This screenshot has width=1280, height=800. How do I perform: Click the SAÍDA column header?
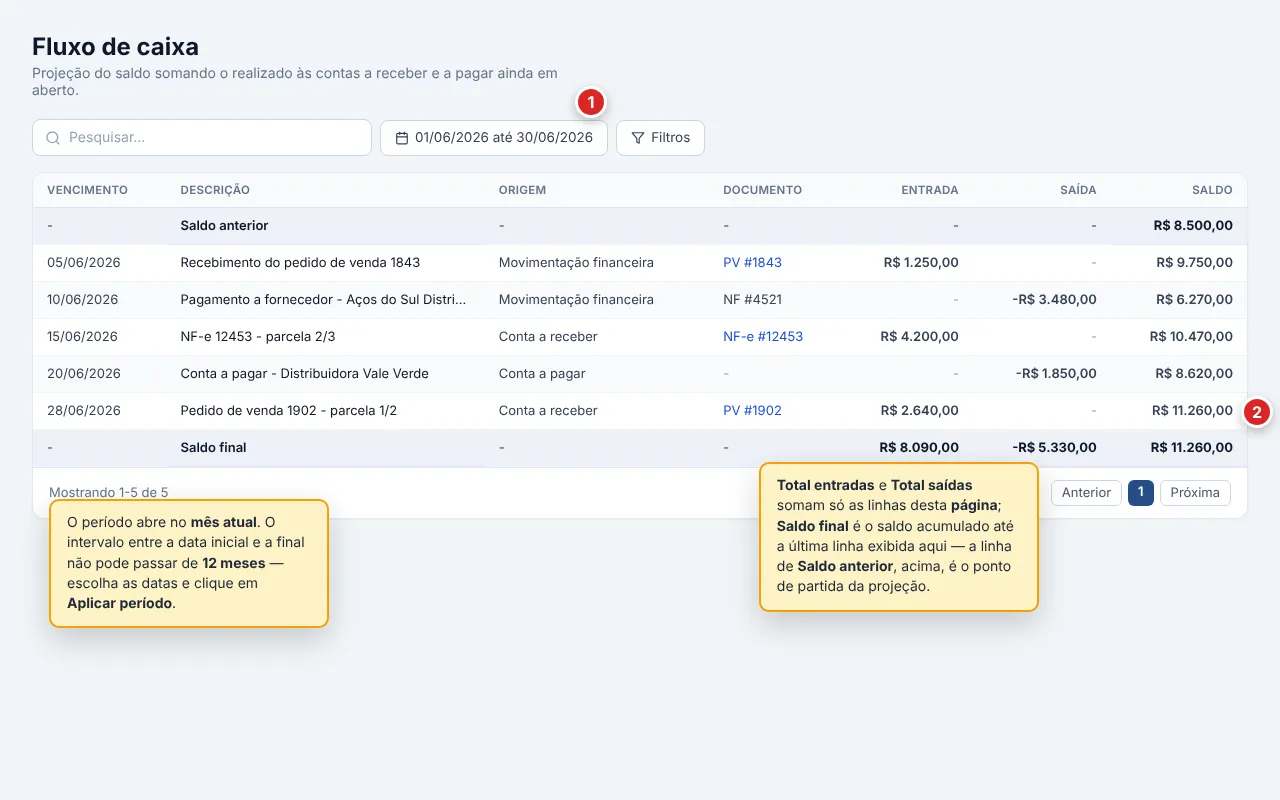pos(1078,190)
